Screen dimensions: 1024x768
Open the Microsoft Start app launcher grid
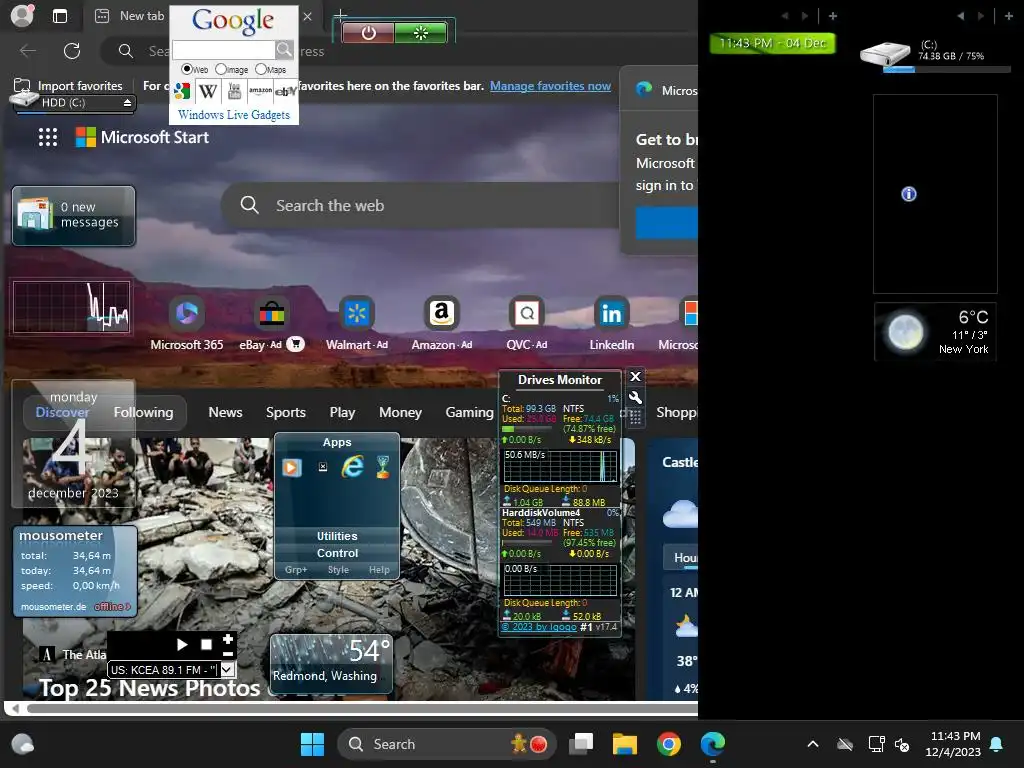point(48,137)
